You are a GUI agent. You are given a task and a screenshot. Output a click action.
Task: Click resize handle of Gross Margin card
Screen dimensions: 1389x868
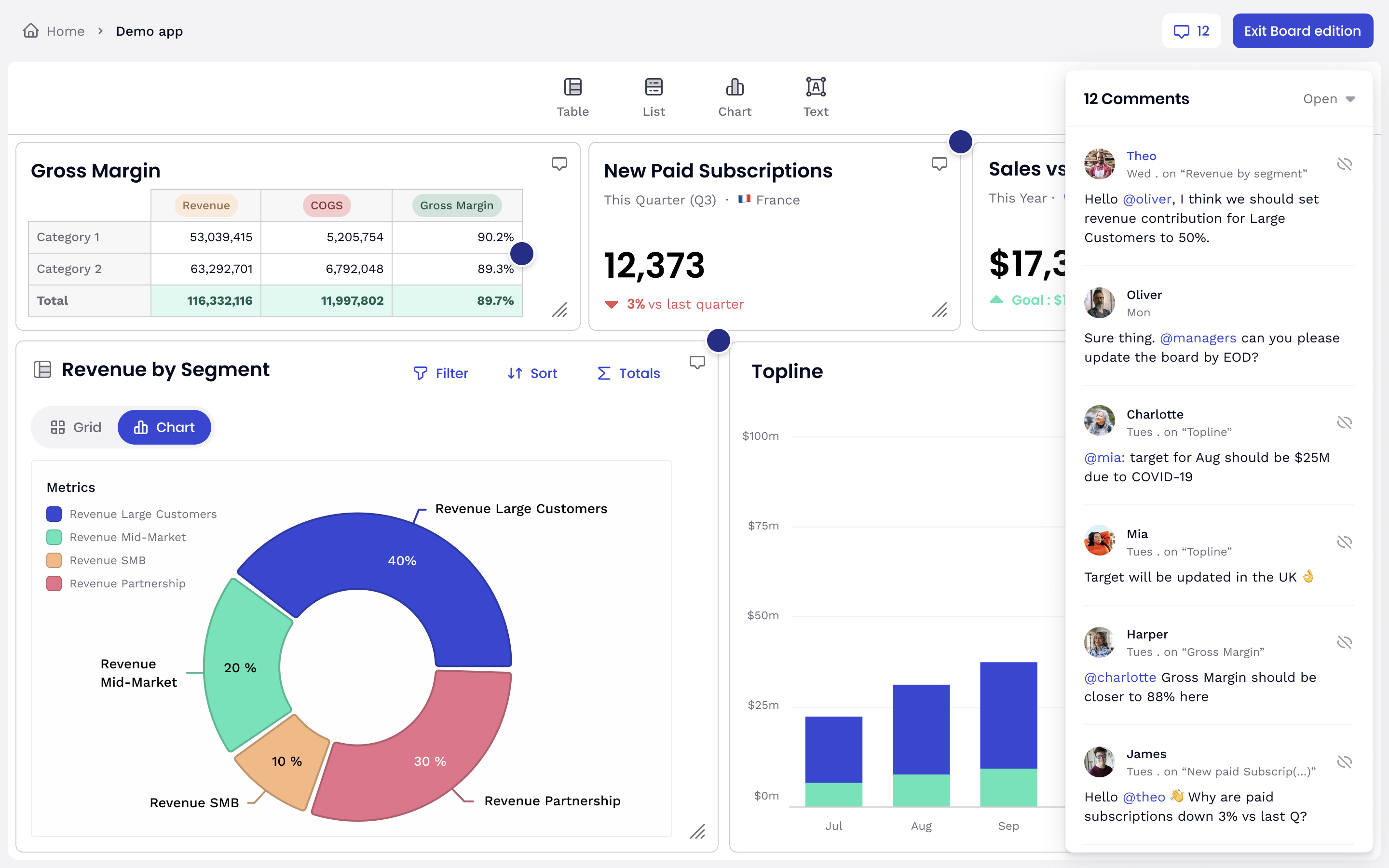coord(559,310)
